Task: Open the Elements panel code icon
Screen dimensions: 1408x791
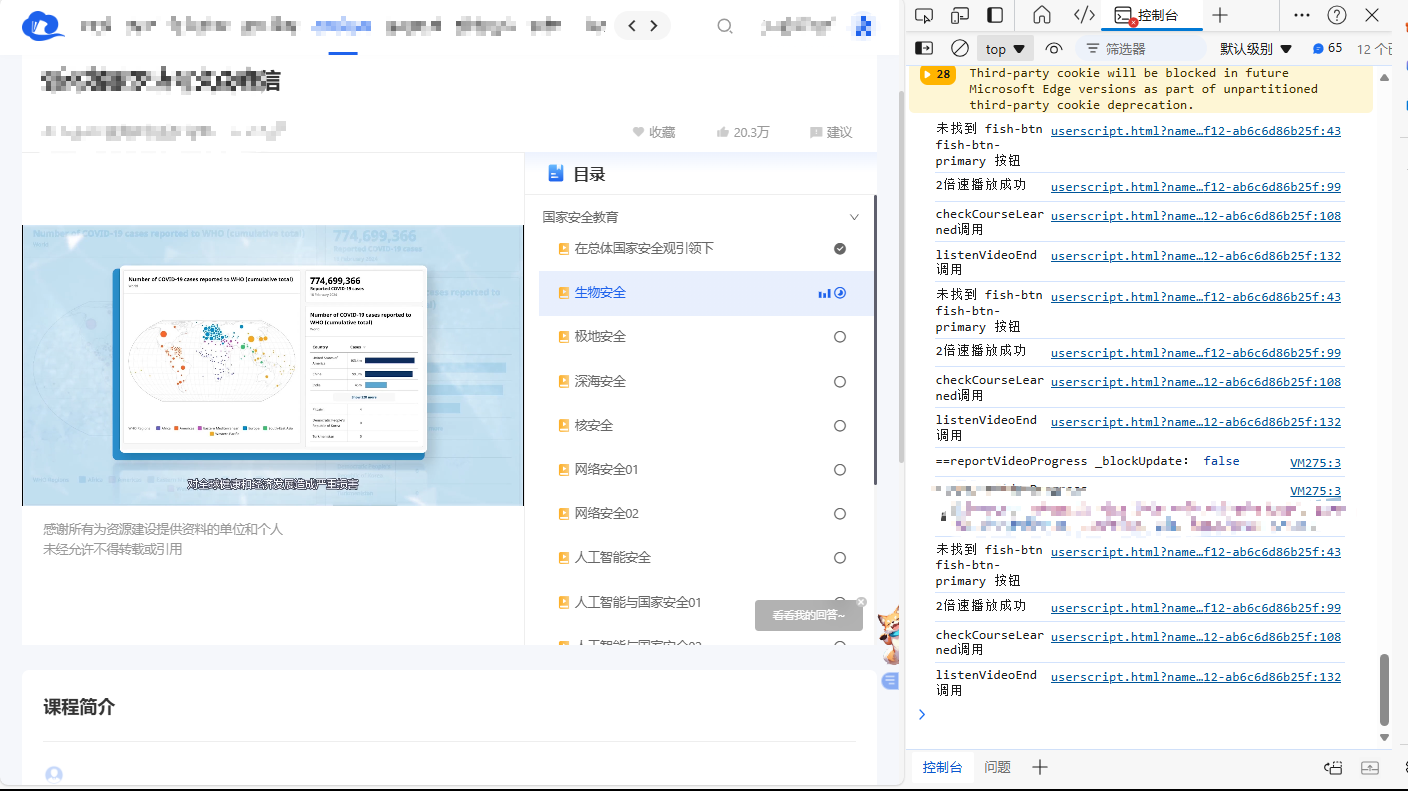Action: click(x=1084, y=15)
